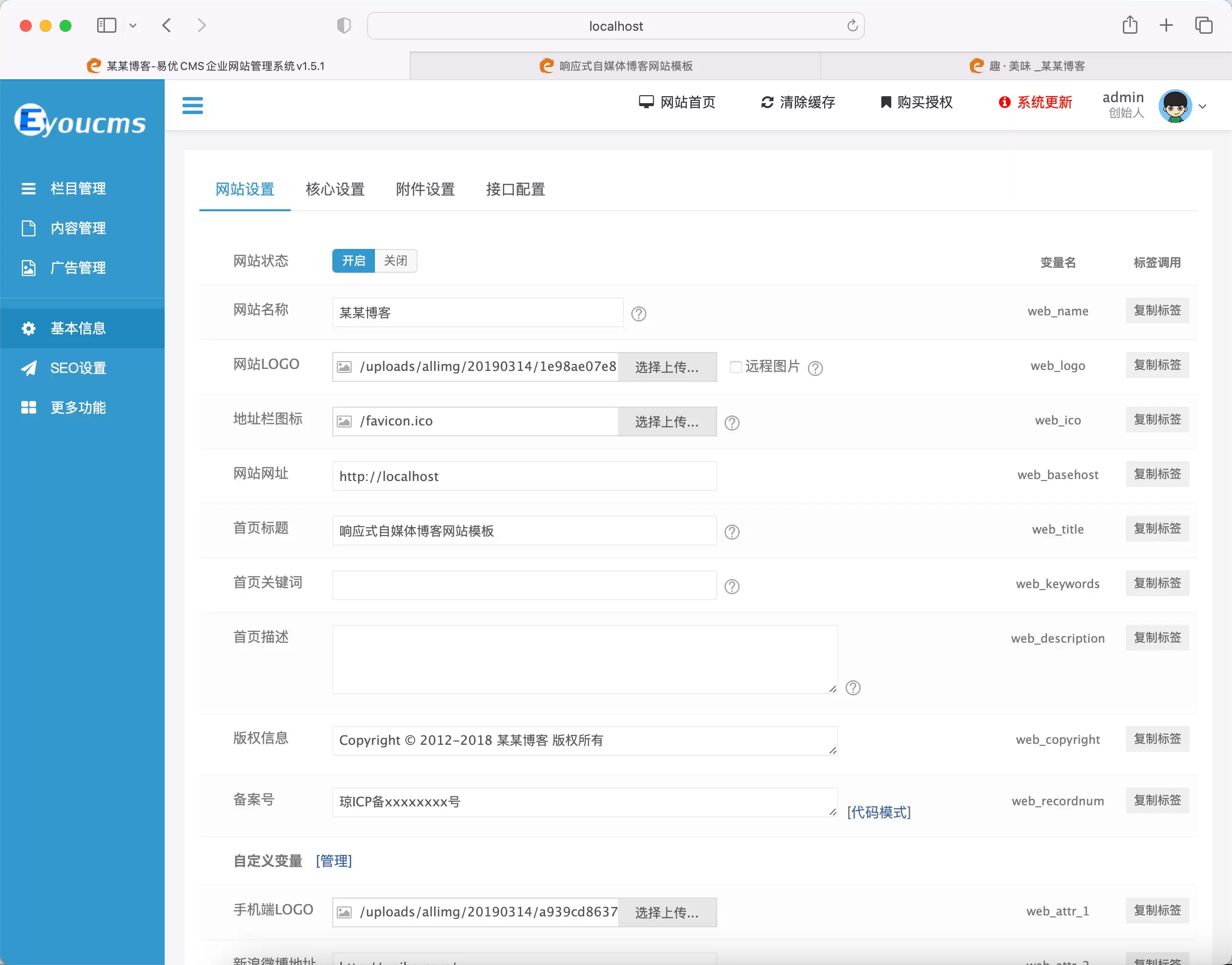Viewport: 1232px width, 965px height.
Task: Open Safari sidebar options chevron
Action: pos(133,25)
